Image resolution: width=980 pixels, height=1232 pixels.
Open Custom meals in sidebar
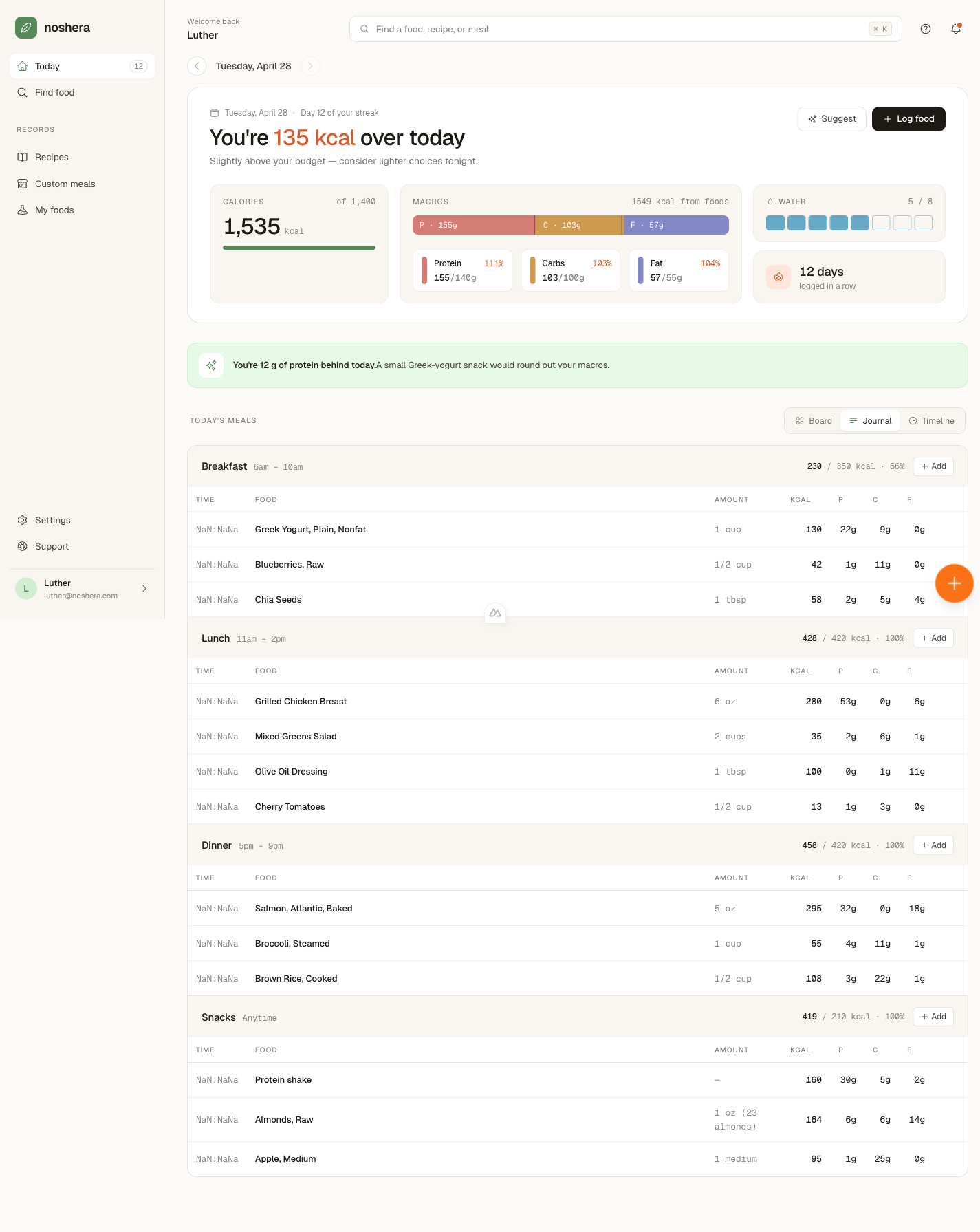(x=82, y=184)
